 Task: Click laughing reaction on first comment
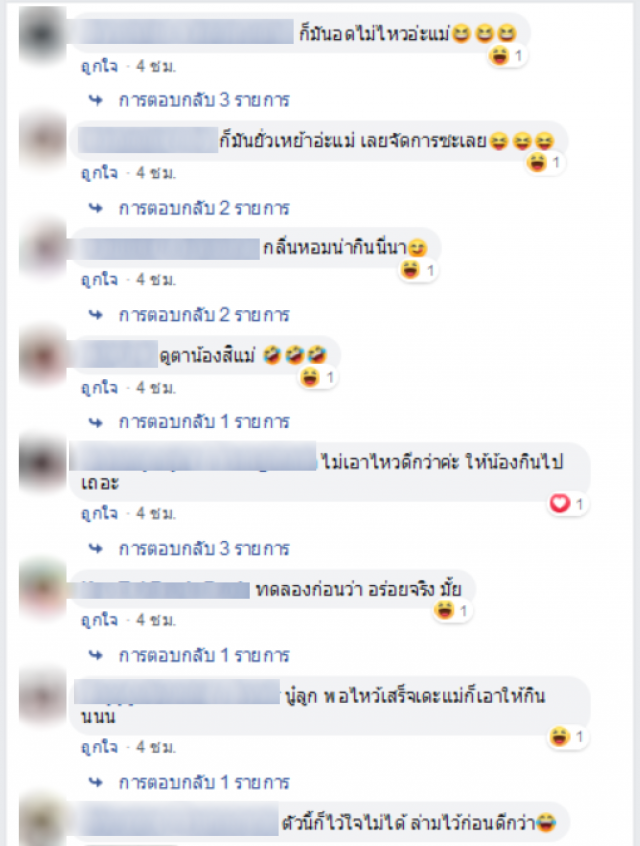click(507, 55)
